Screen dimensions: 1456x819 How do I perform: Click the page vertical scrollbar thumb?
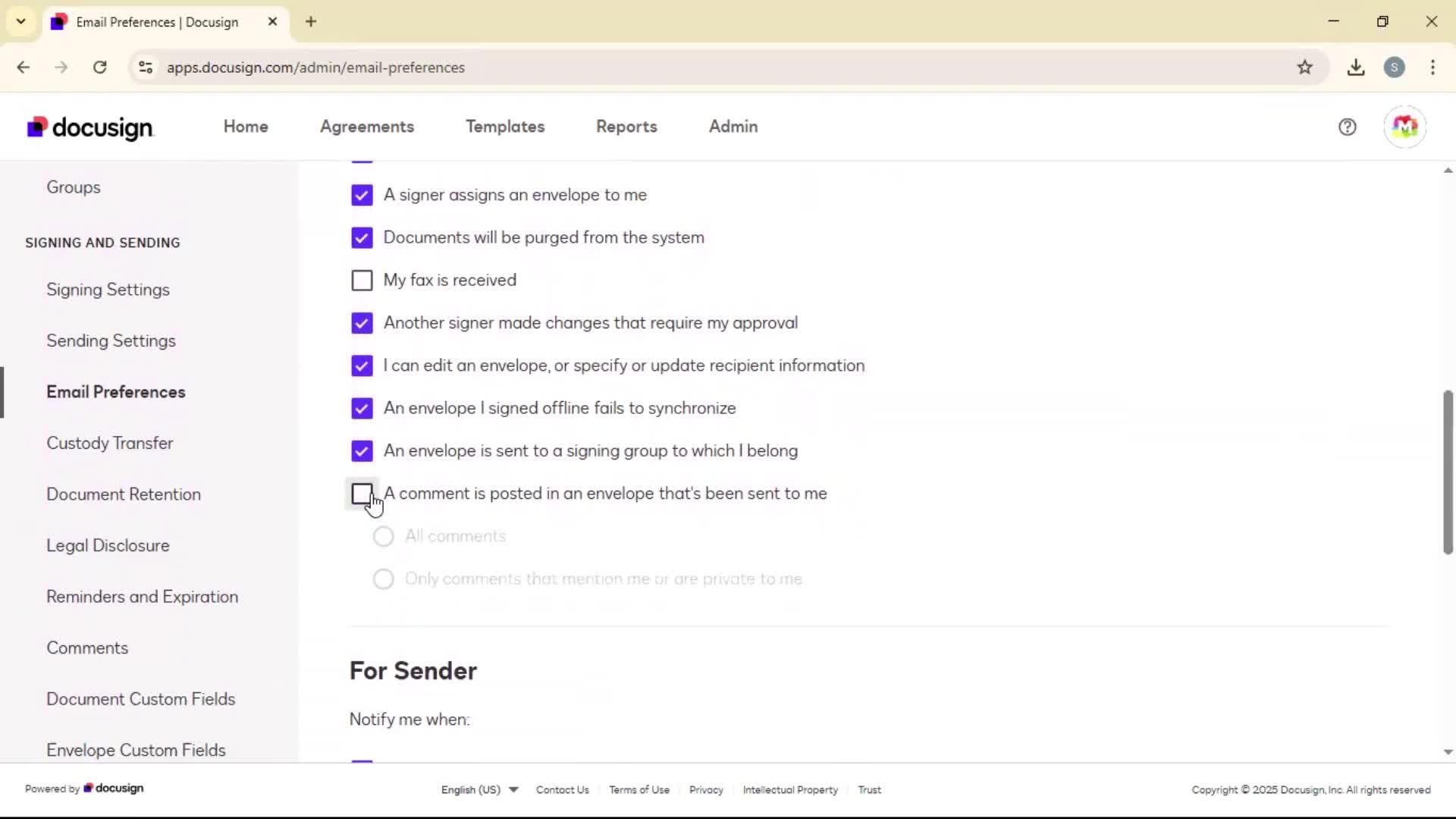pyautogui.click(x=1448, y=472)
